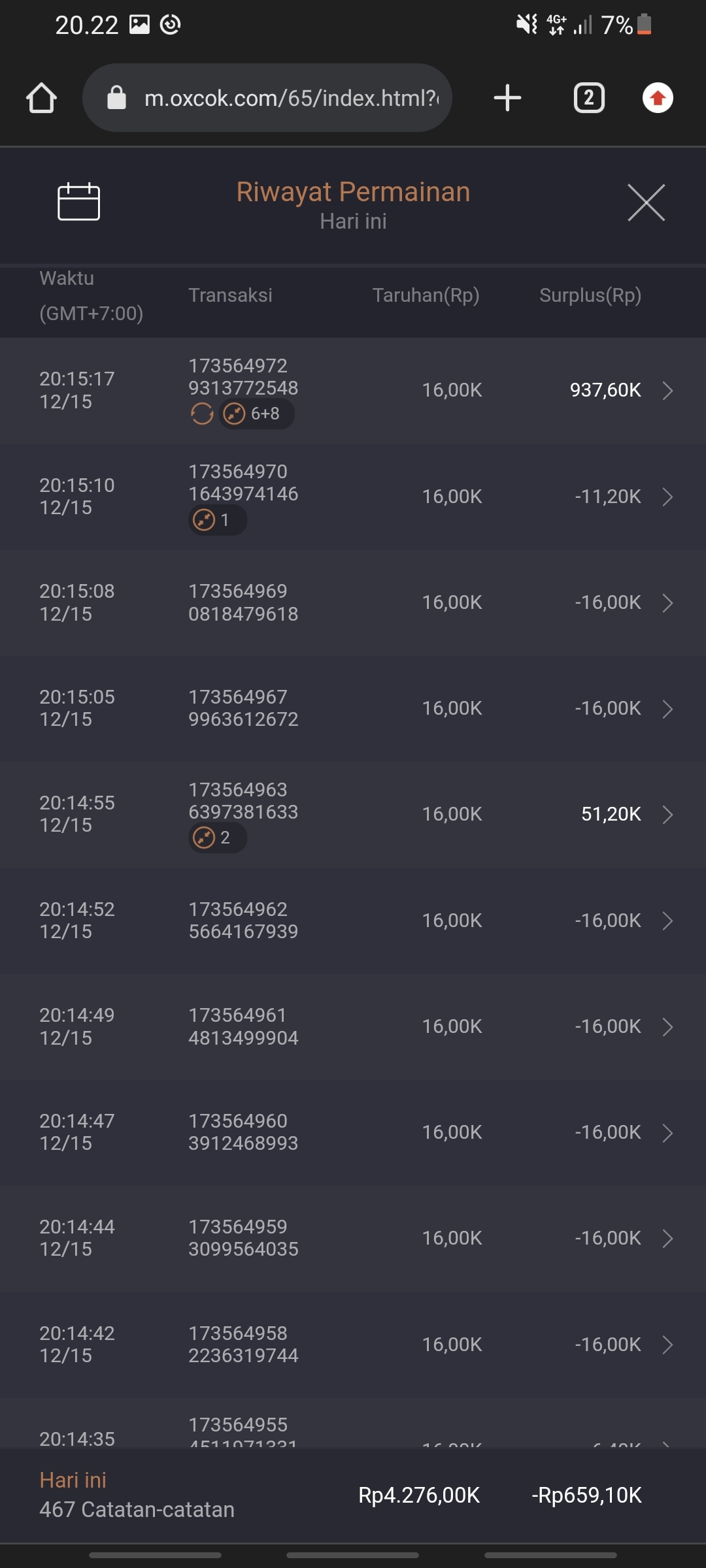Image resolution: width=706 pixels, height=1568 pixels.
Task: Open the 20:14:42 transaction entry
Action: pyautogui.click(x=353, y=1345)
